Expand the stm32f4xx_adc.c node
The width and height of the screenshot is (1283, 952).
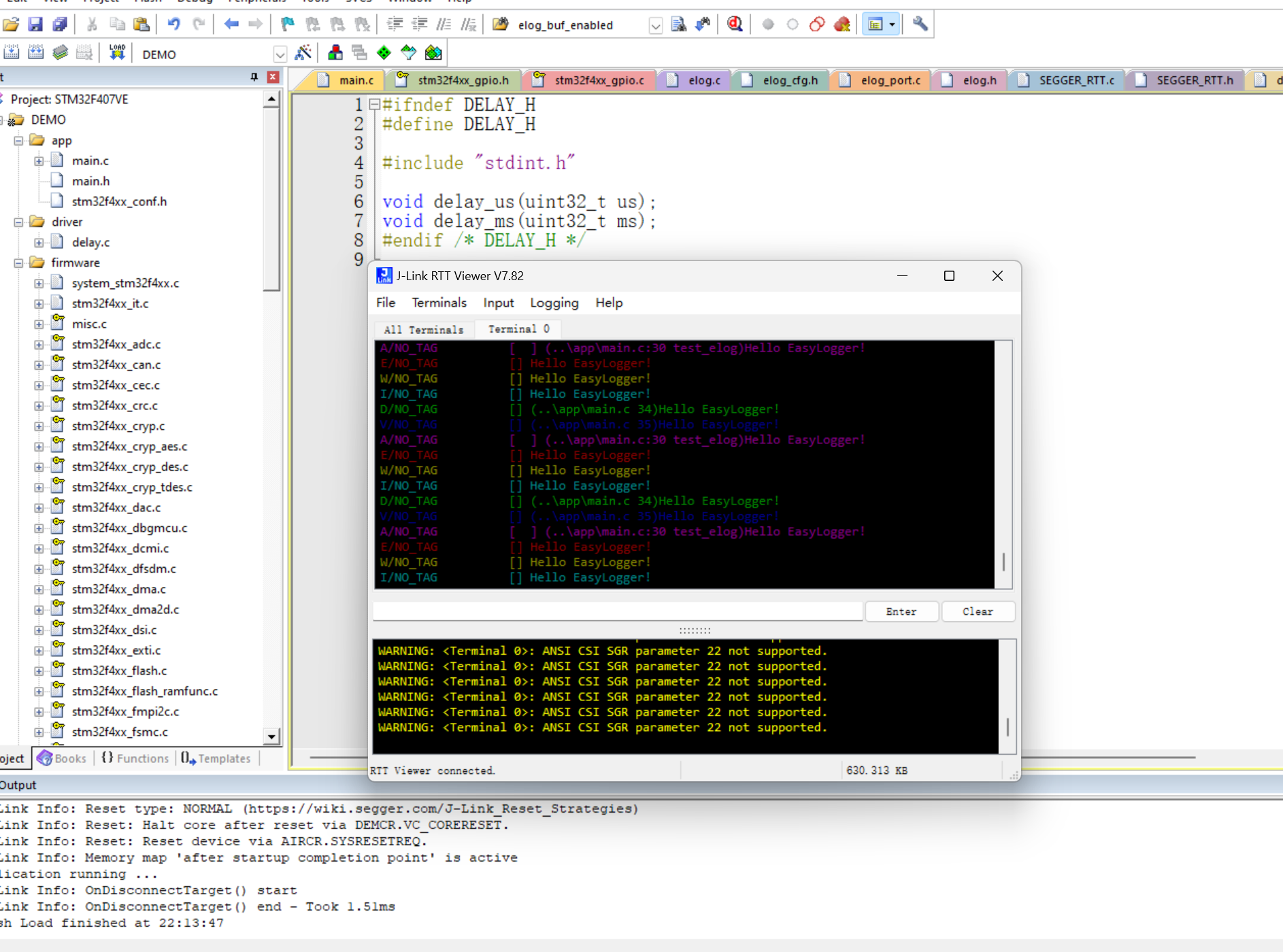point(39,345)
